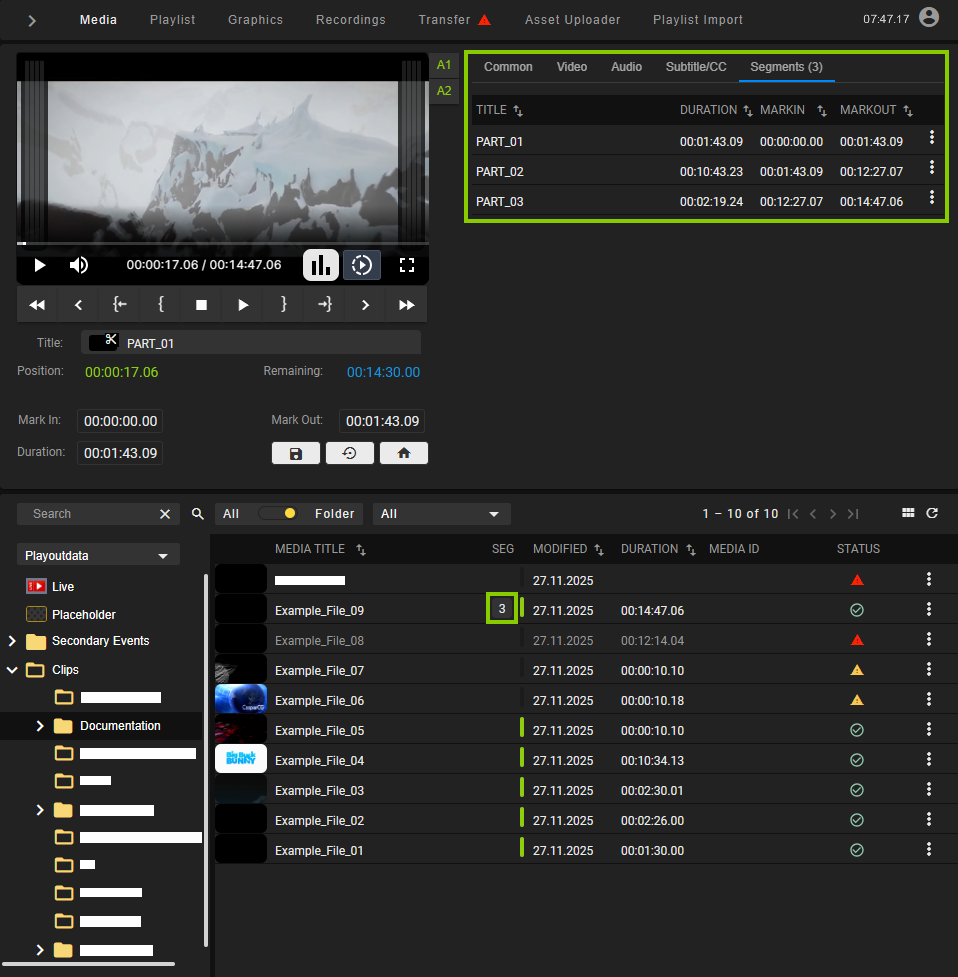This screenshot has width=958, height=977.
Task: Select the Example_File_04 Big Buck Bunny thumbnail
Action: coord(240,760)
